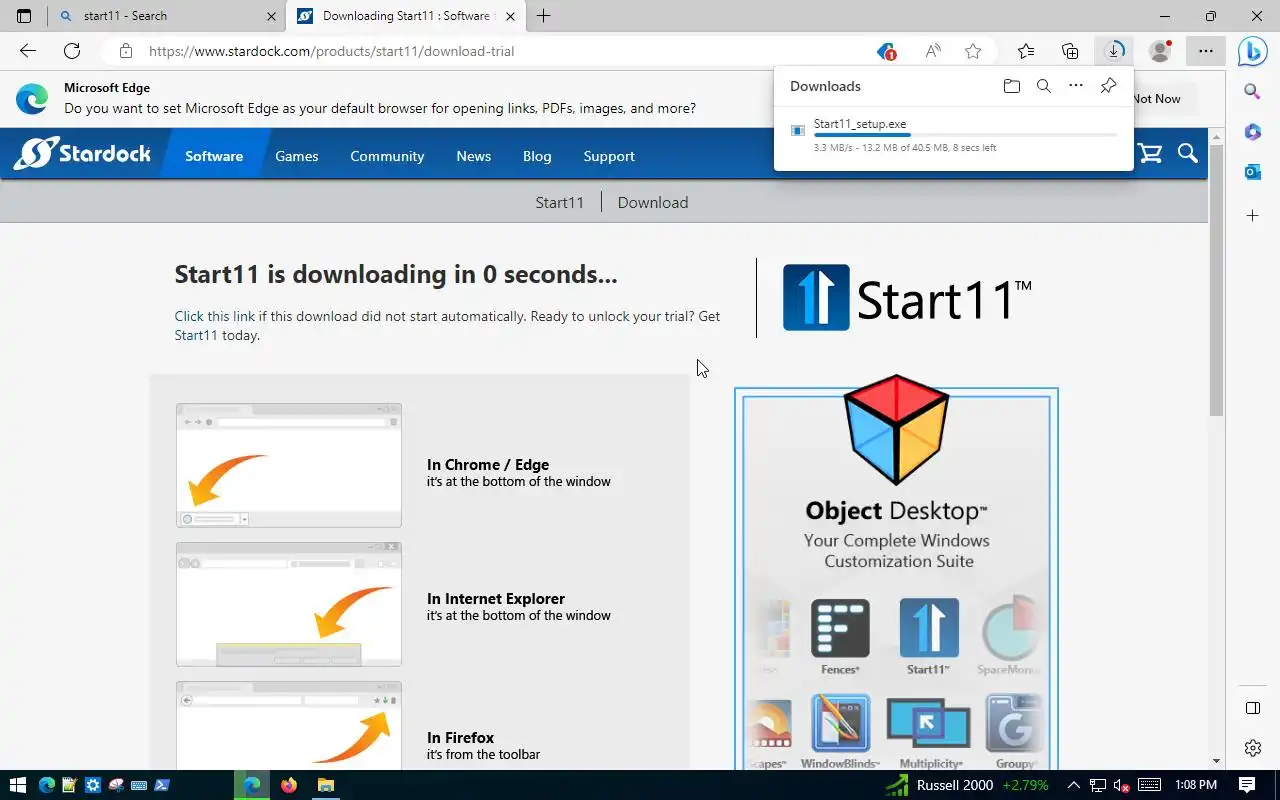The image size is (1280, 800).
Task: Click the Start11_setup.exe download progress bar
Action: (x=965, y=135)
